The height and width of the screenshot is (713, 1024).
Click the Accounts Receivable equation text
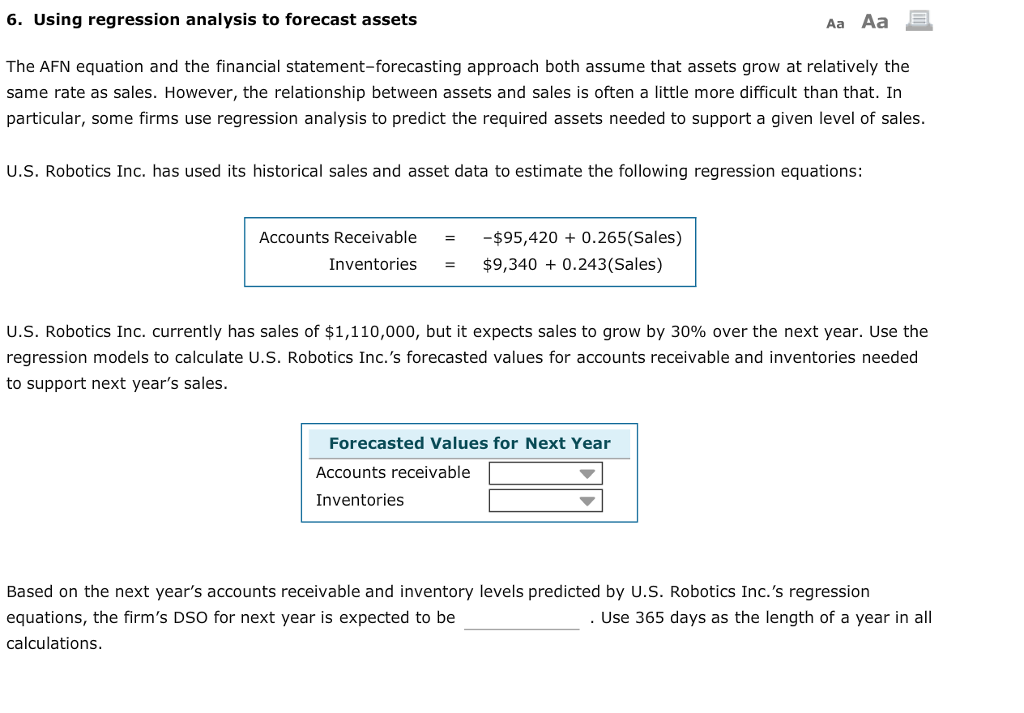[338, 237]
